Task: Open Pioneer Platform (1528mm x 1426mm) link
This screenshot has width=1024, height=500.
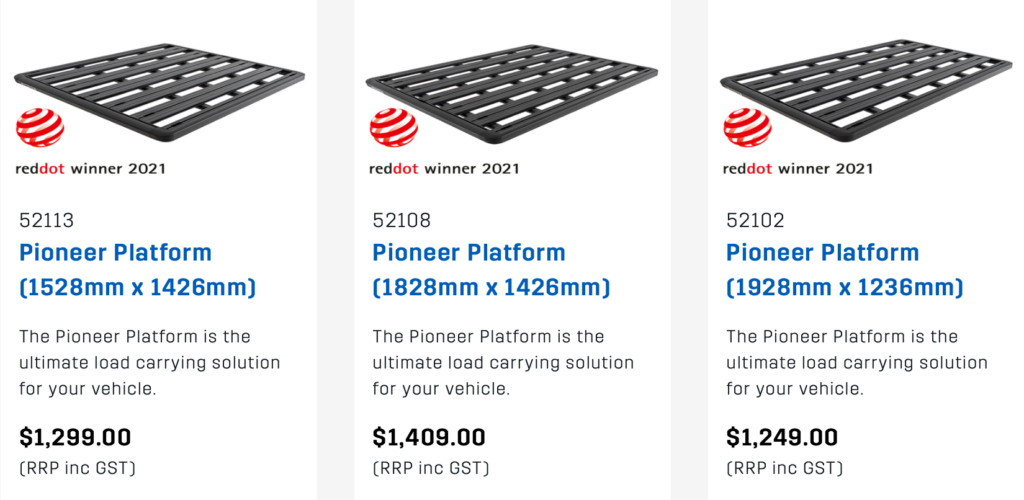Action: coord(138,270)
